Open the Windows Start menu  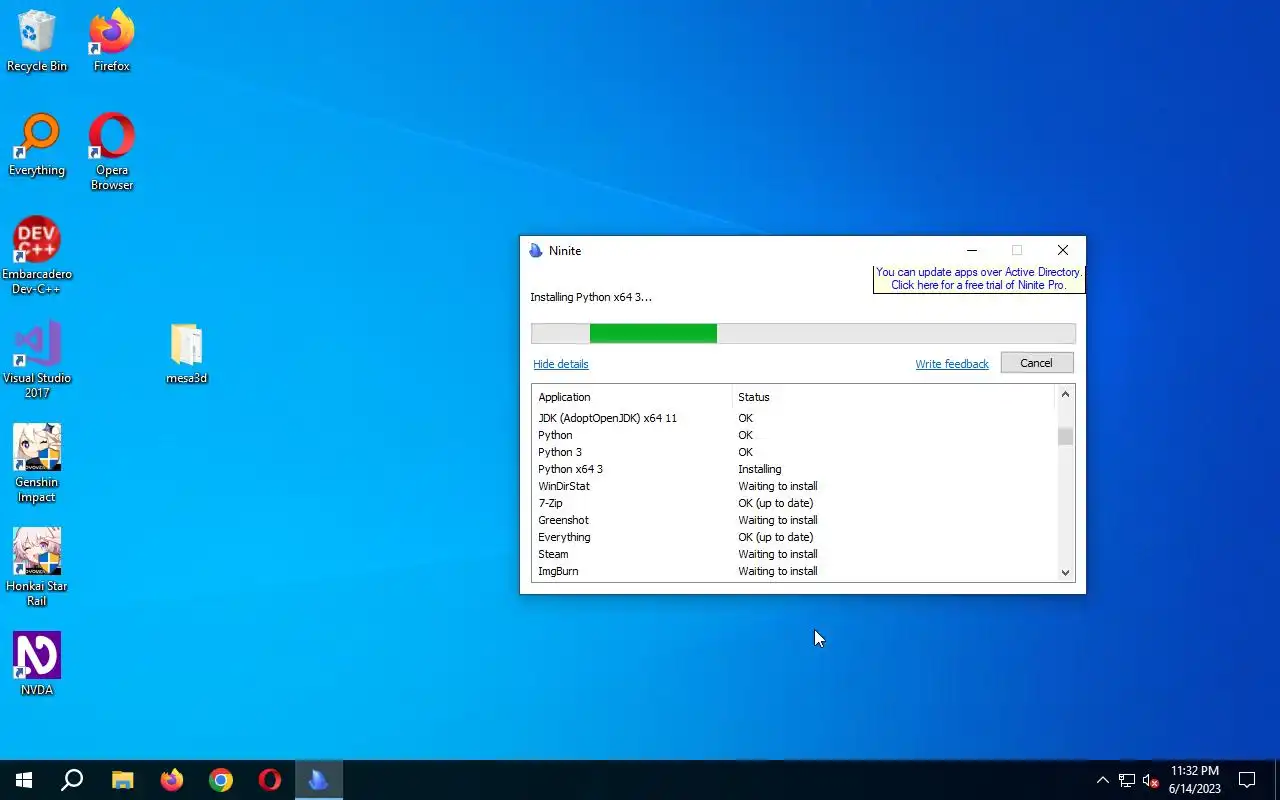[x=24, y=780]
